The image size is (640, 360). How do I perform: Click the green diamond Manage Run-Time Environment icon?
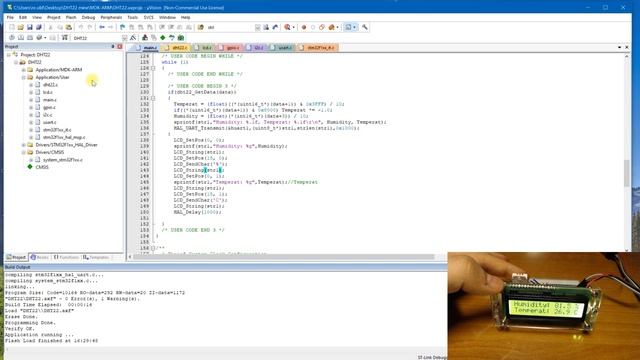(162, 38)
